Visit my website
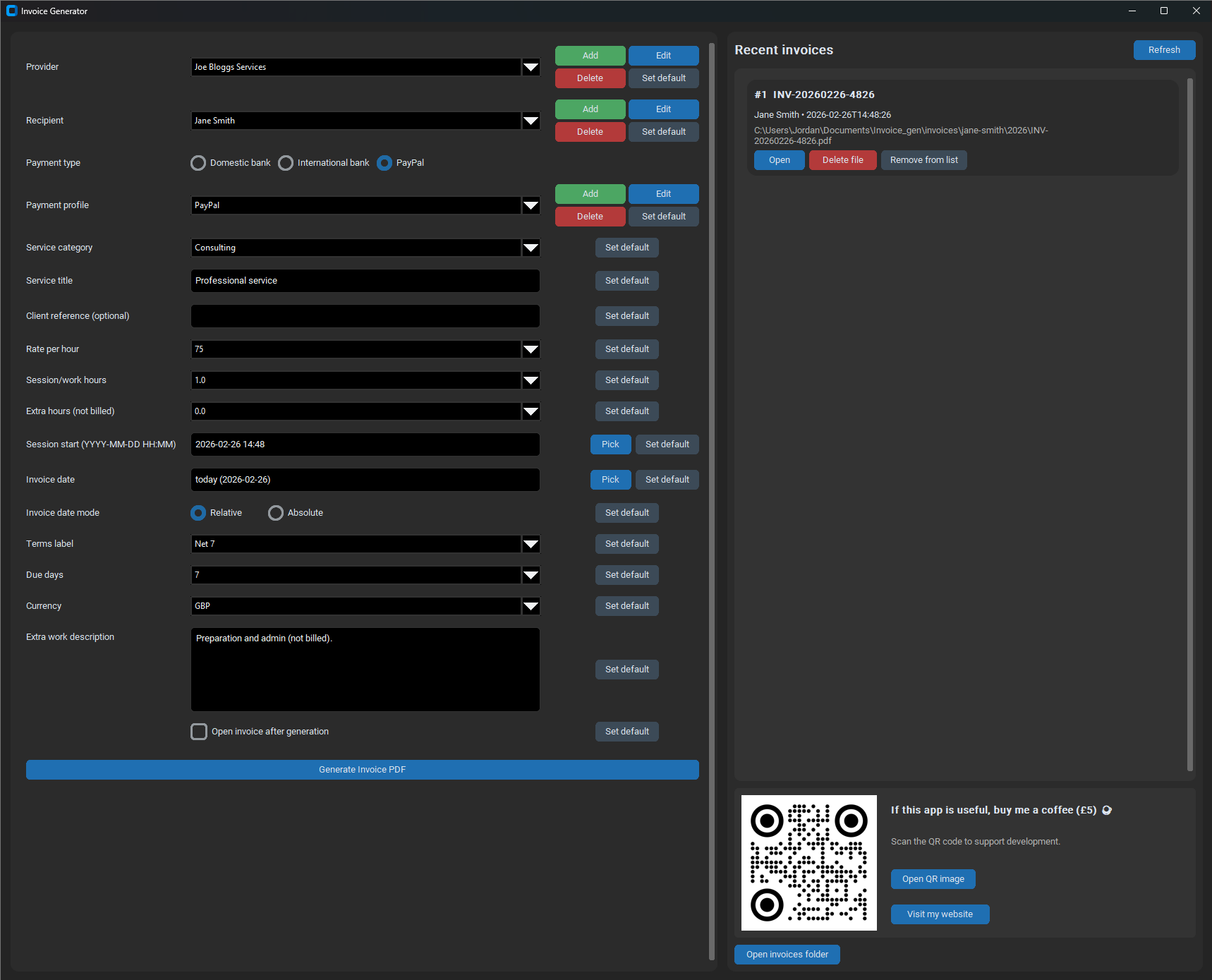Screen dimensions: 1212x980 tap(940, 914)
